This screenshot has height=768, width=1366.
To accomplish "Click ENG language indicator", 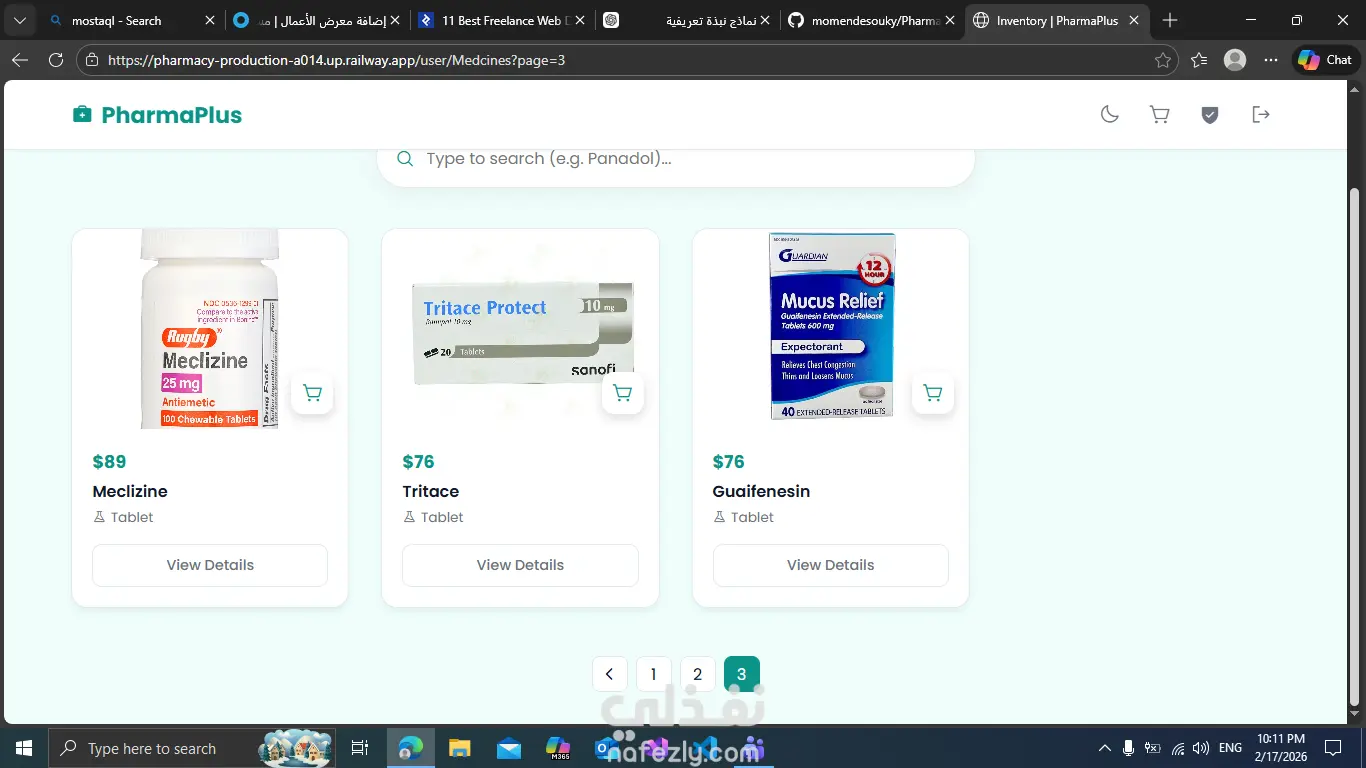I will [x=1231, y=748].
